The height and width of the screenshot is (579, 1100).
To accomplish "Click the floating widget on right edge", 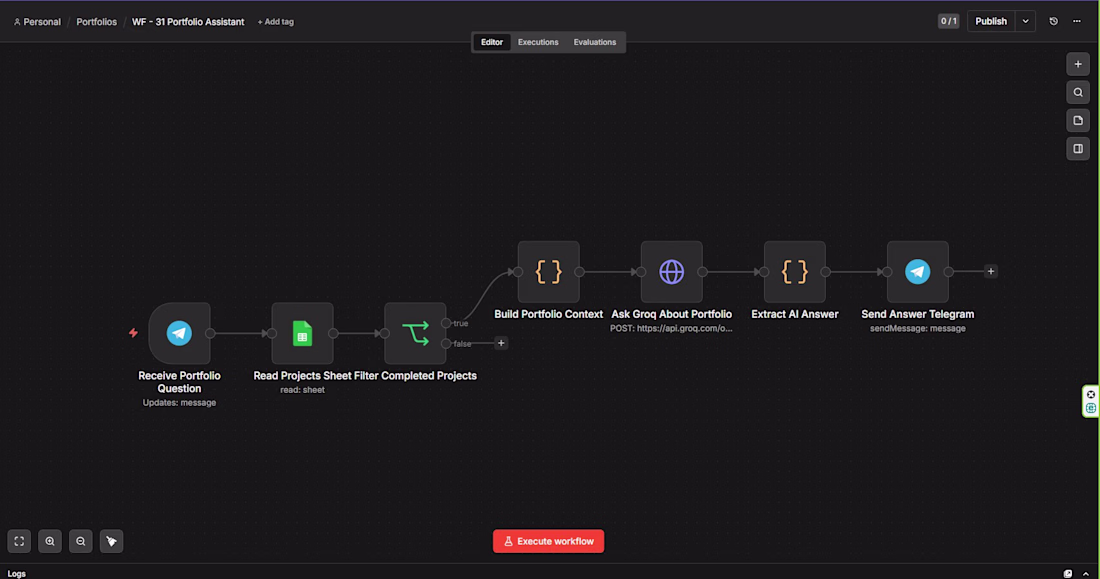I will (1091, 401).
